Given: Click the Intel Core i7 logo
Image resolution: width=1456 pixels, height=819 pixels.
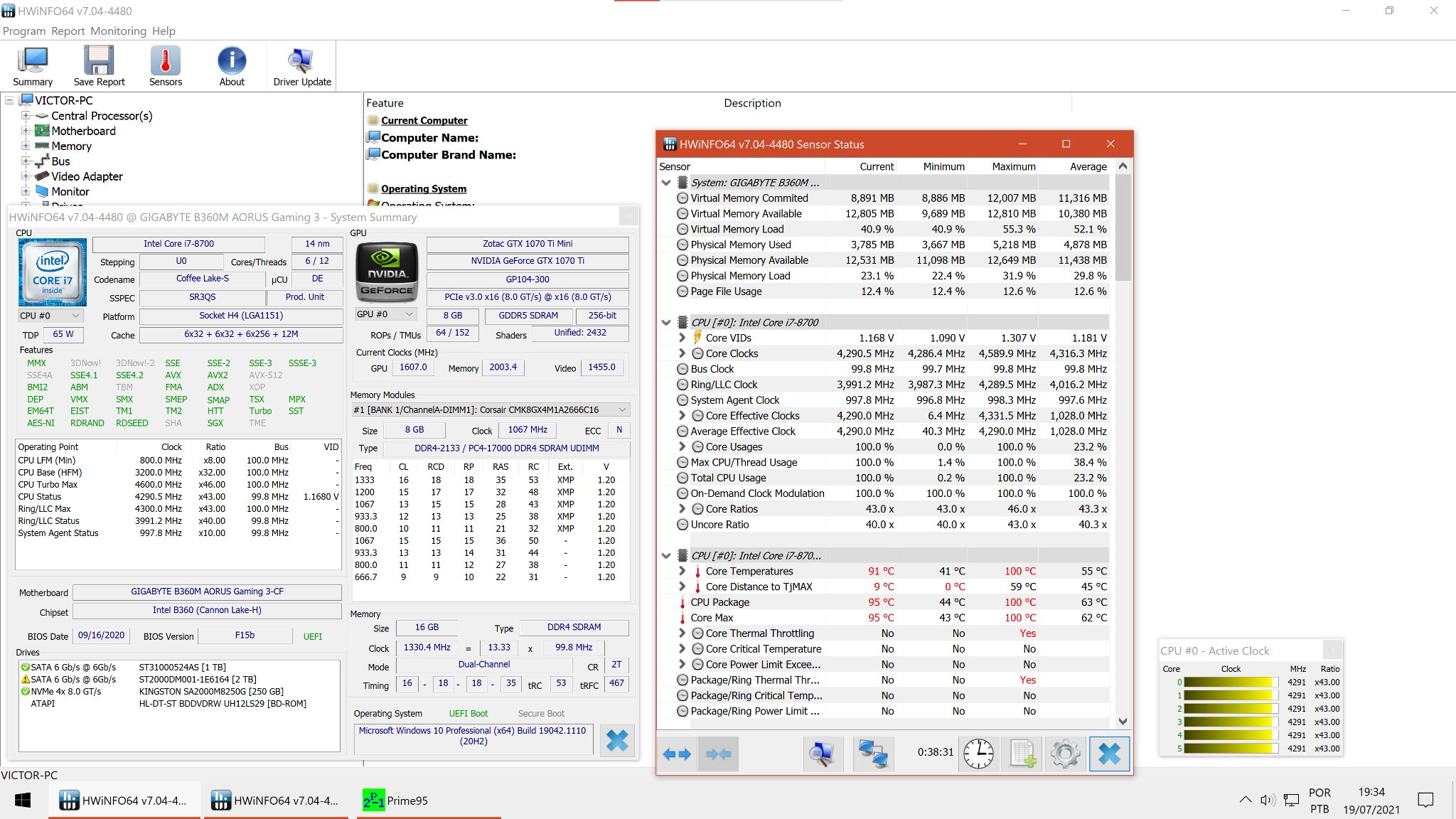Looking at the screenshot, I should [53, 272].
